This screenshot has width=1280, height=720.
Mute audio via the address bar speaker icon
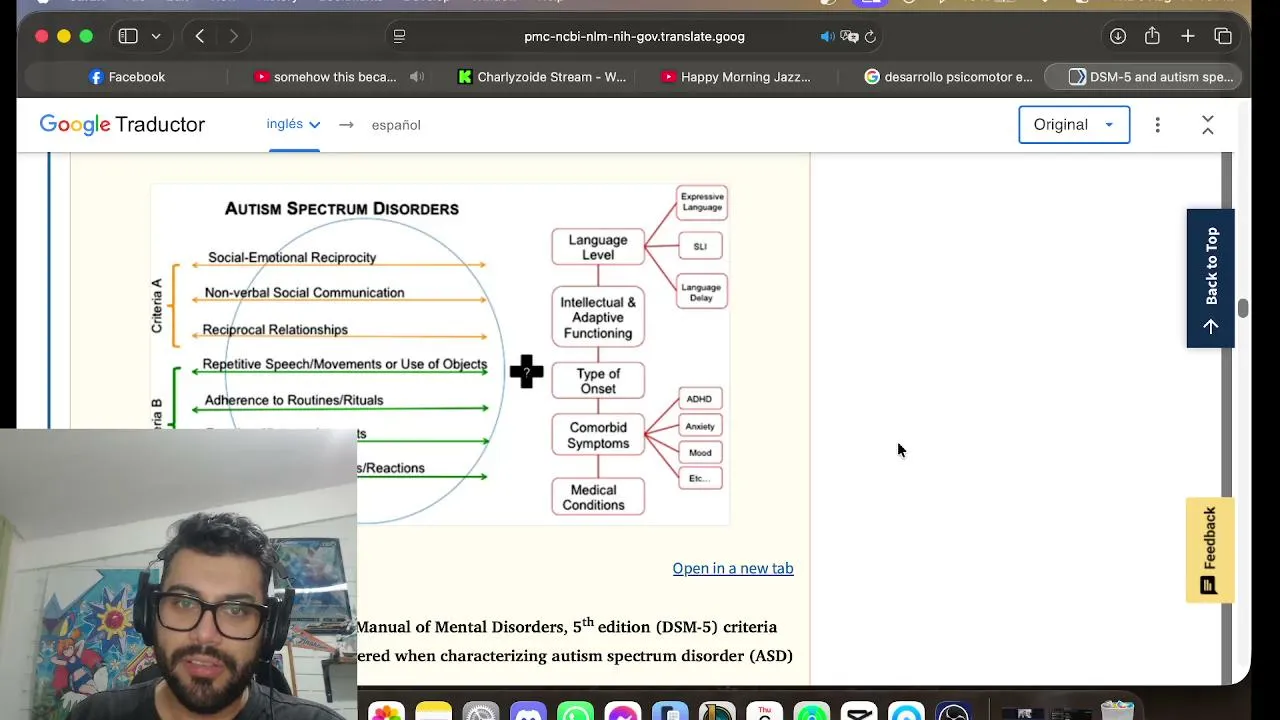(828, 36)
